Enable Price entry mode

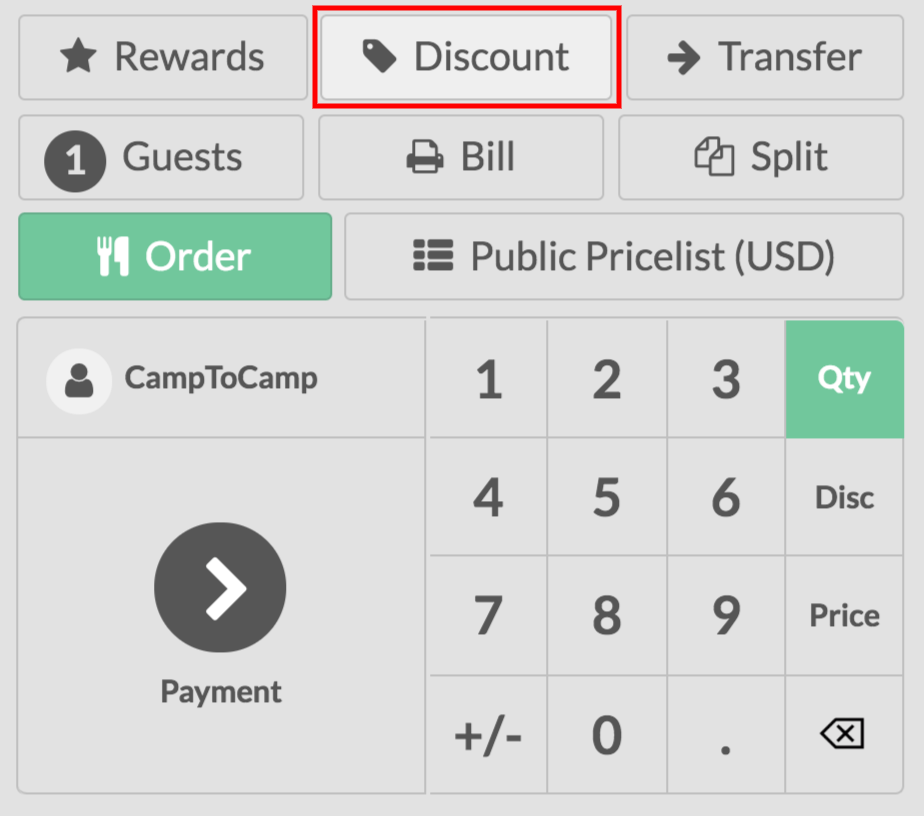click(844, 615)
